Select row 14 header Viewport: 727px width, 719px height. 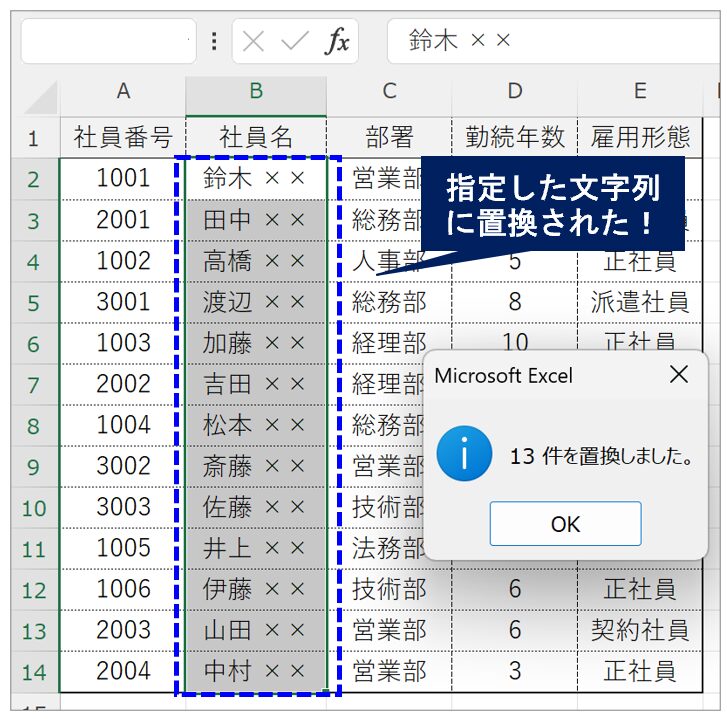[x=33, y=672]
